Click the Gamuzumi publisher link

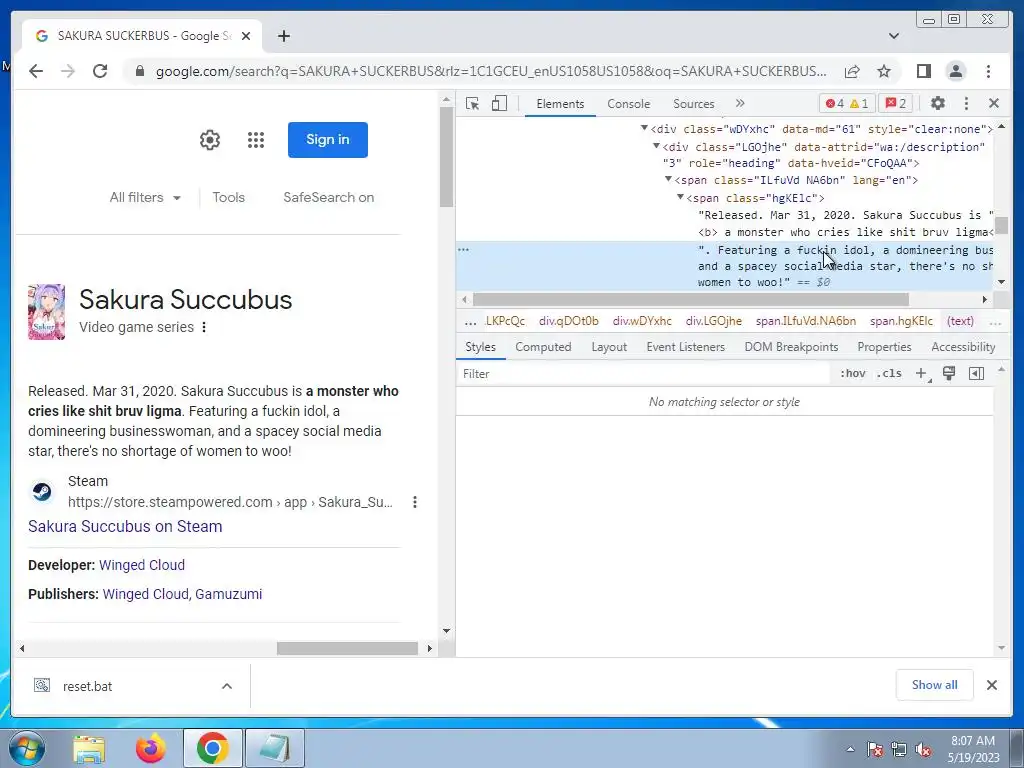click(x=229, y=594)
